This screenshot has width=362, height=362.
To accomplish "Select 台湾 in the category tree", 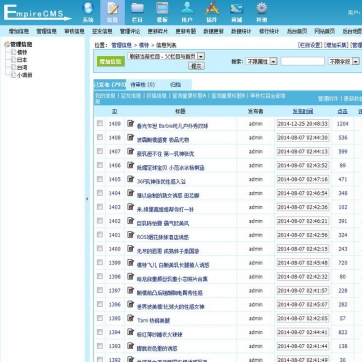I will pos(22,68).
